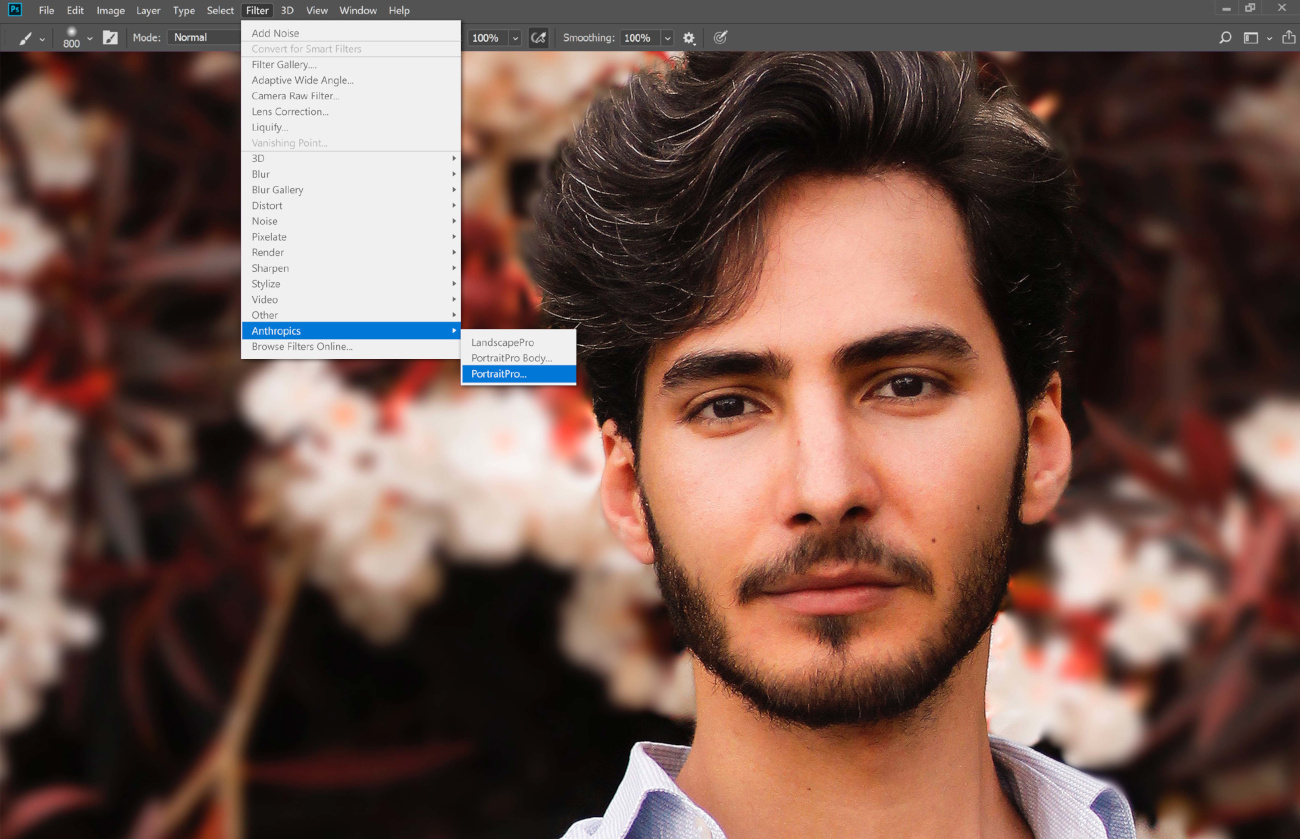Viewport: 1300px width, 839px height.
Task: Expand the Stylize submenu
Action: [x=351, y=284]
